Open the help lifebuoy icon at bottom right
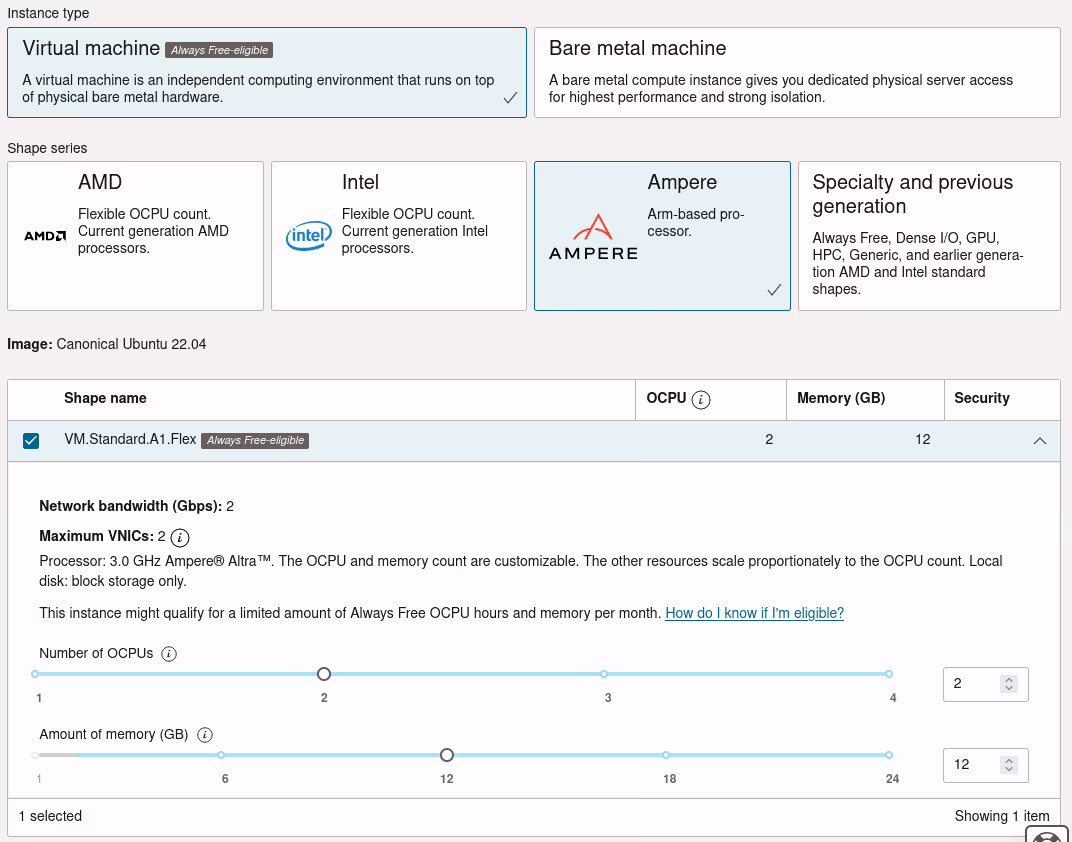This screenshot has height=842, width=1072. coord(1047,836)
